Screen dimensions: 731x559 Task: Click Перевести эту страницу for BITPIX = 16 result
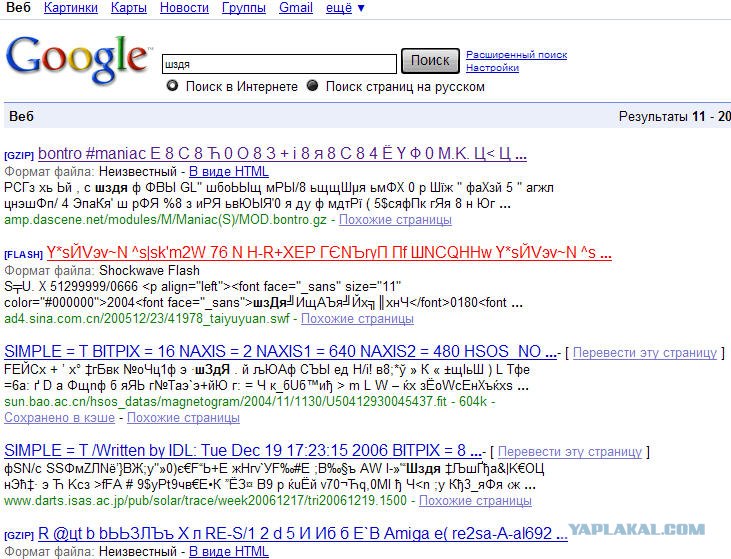(x=645, y=352)
